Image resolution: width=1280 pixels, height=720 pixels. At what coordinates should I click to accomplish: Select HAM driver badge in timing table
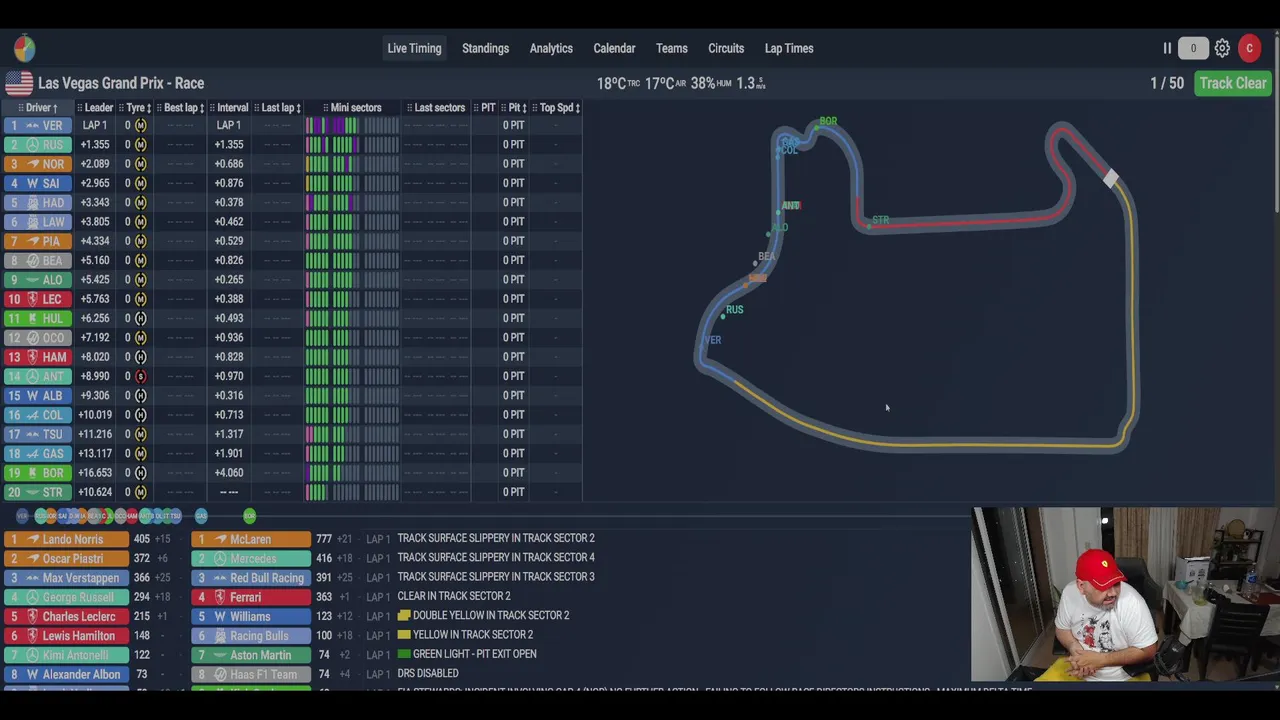tap(37, 357)
